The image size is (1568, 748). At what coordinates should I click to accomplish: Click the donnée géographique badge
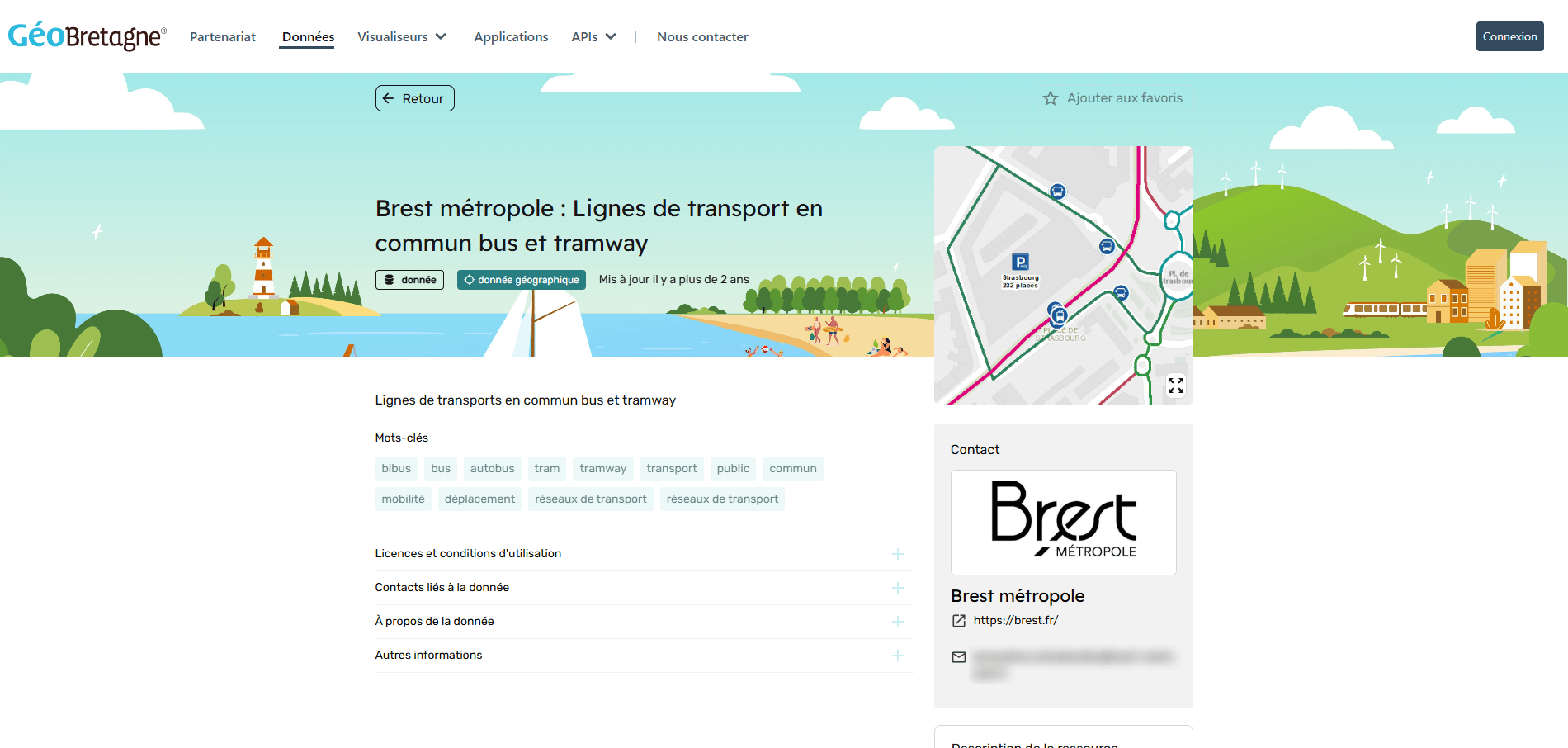point(522,280)
